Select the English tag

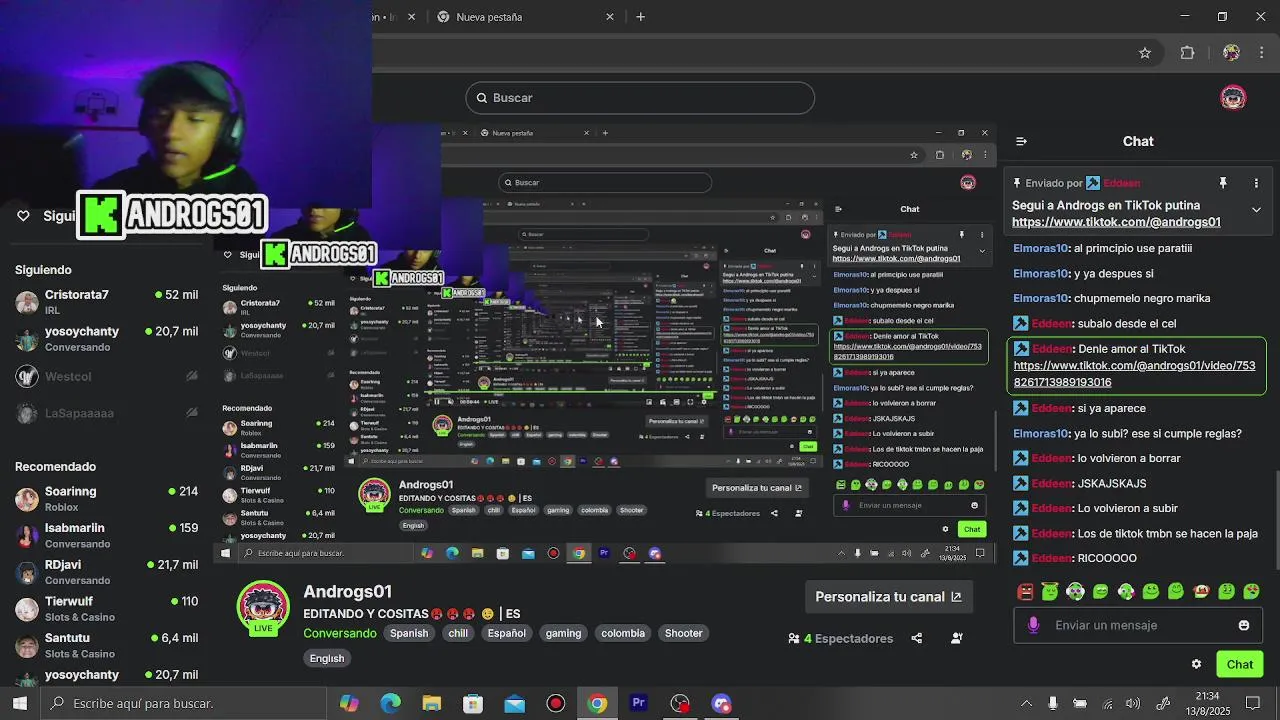tap(327, 658)
